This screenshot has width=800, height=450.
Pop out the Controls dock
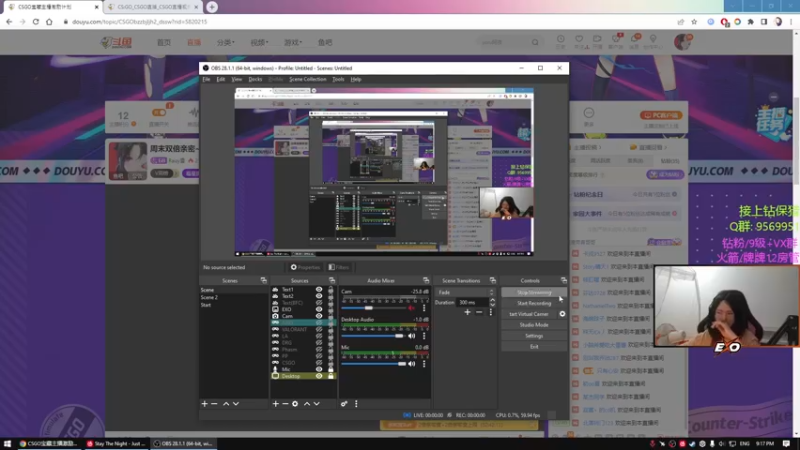pyautogui.click(x=563, y=280)
